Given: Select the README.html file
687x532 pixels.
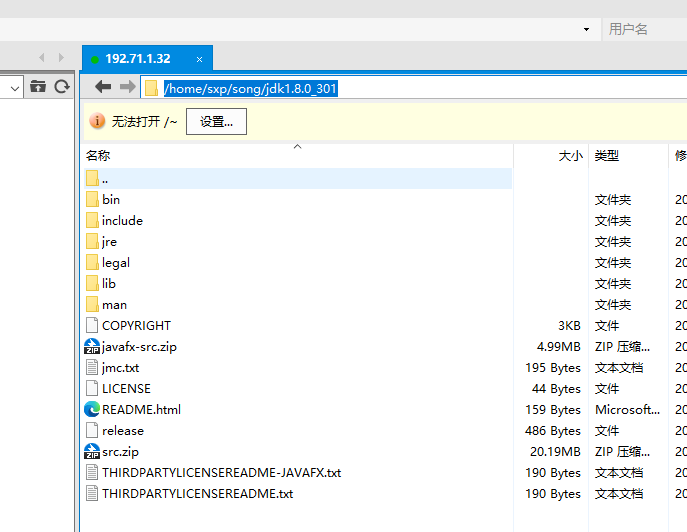Looking at the screenshot, I should [141, 410].
